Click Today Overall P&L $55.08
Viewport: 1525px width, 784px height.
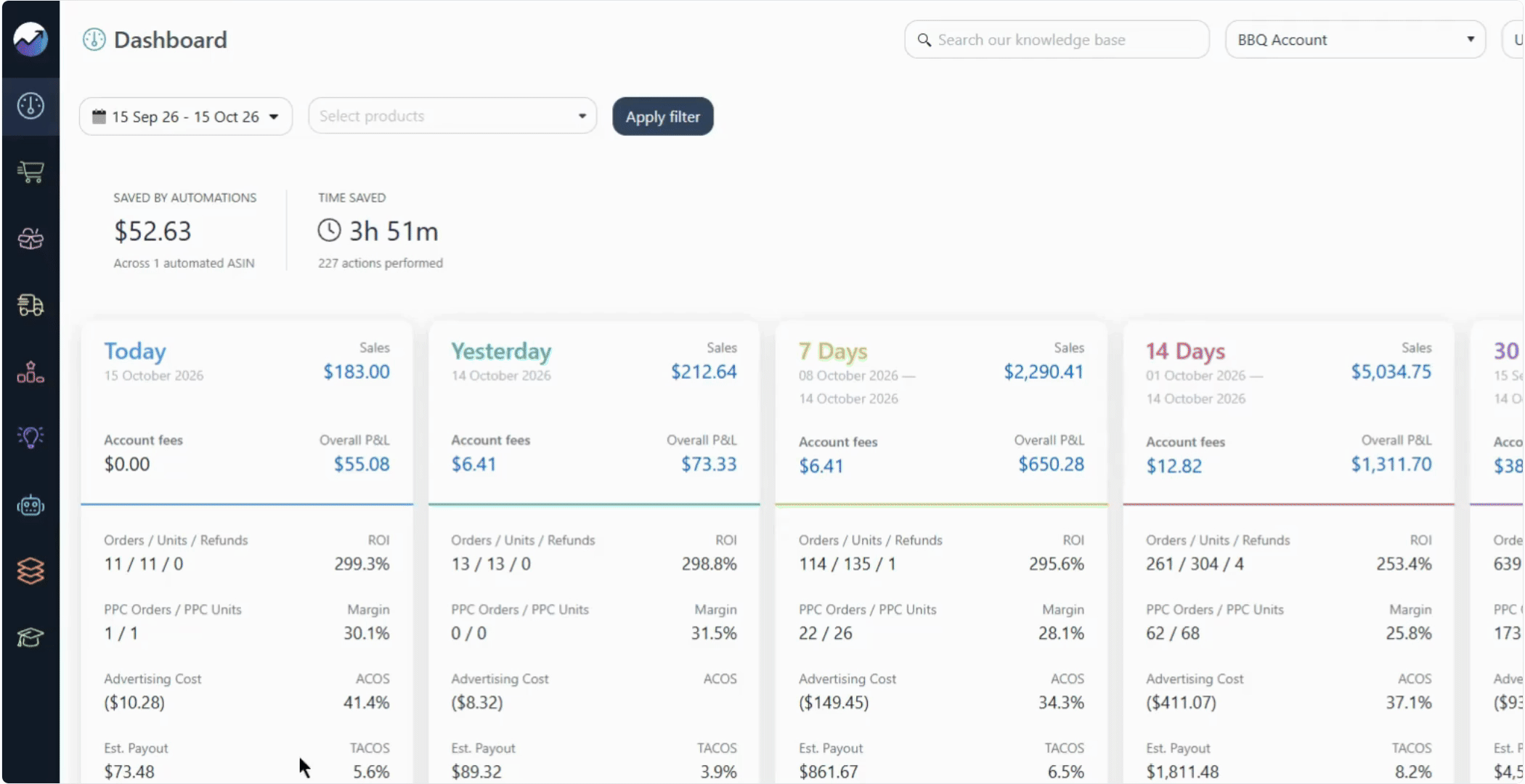pyautogui.click(x=362, y=464)
